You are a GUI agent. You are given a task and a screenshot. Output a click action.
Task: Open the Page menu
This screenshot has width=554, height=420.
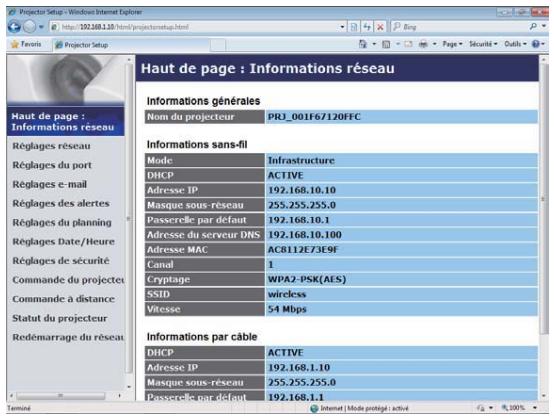(452, 44)
